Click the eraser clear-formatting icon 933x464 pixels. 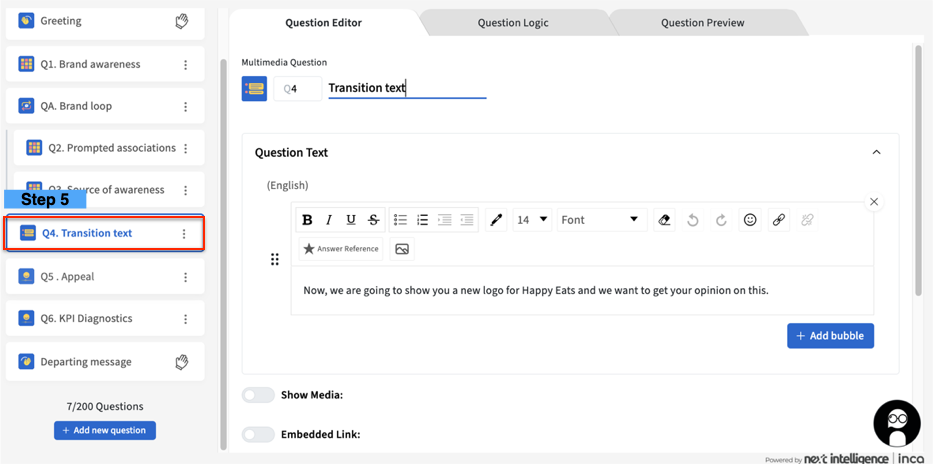[x=664, y=220]
